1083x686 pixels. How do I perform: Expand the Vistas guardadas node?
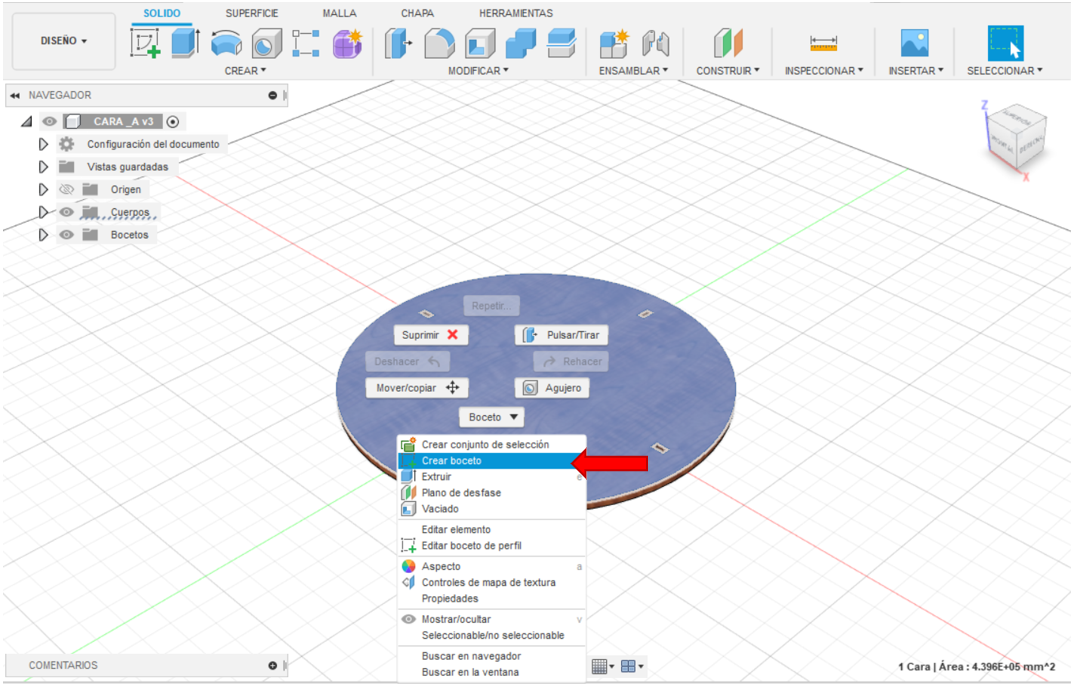43,167
